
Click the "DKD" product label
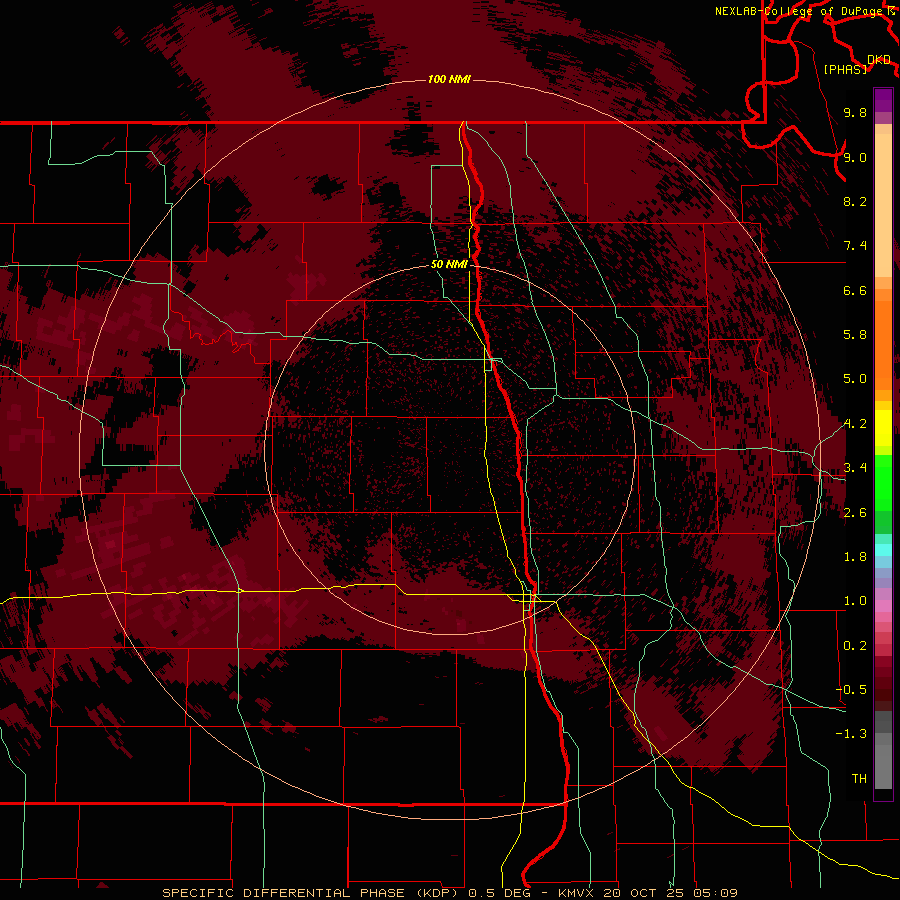pos(879,60)
